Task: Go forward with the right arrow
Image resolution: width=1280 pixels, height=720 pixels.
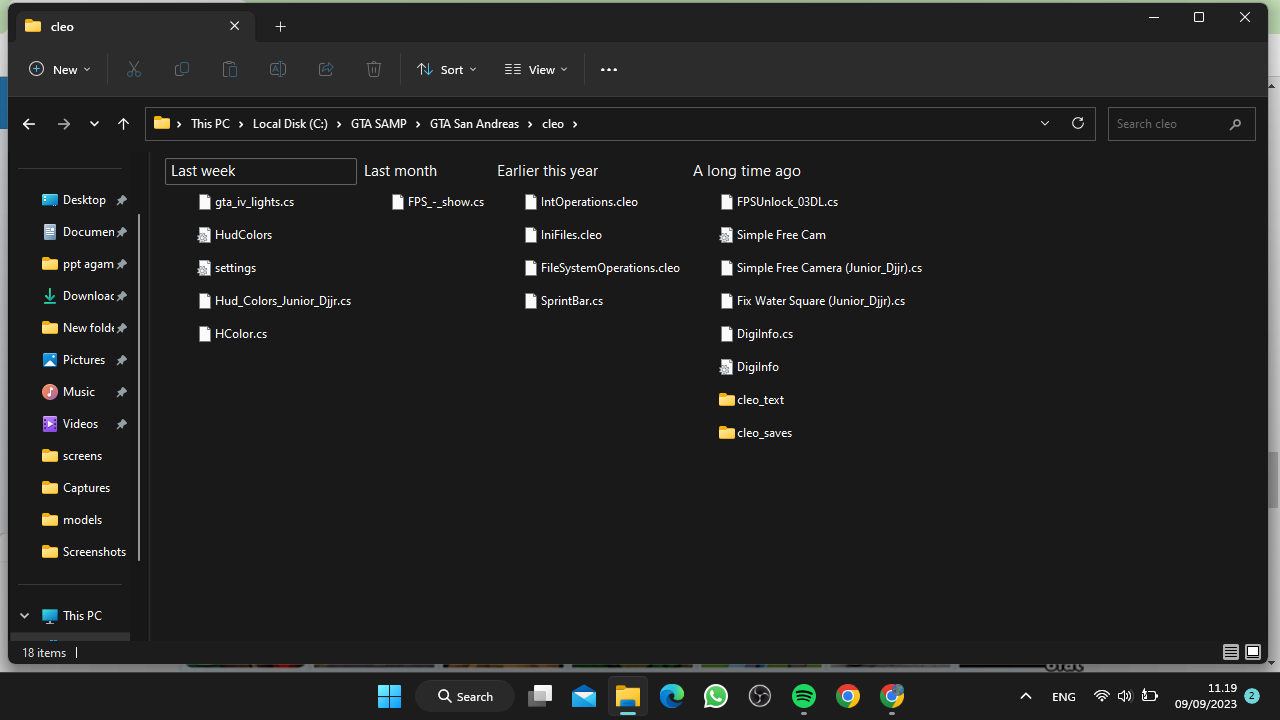Action: [x=64, y=124]
